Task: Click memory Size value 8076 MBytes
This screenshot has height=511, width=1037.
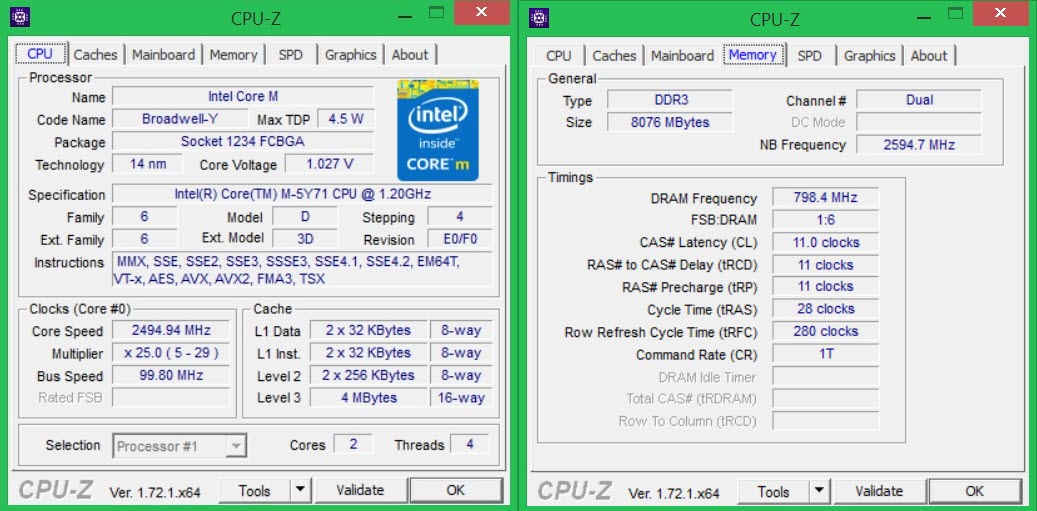Action: 670,122
